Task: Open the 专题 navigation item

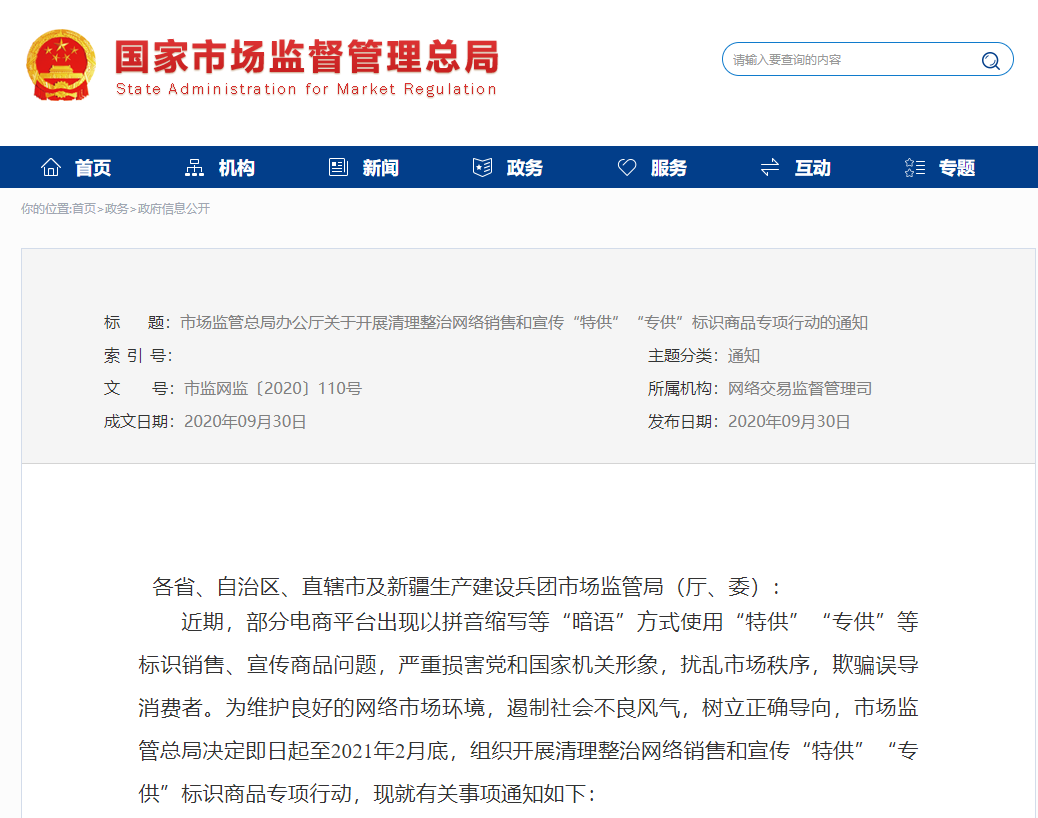Action: pos(957,168)
